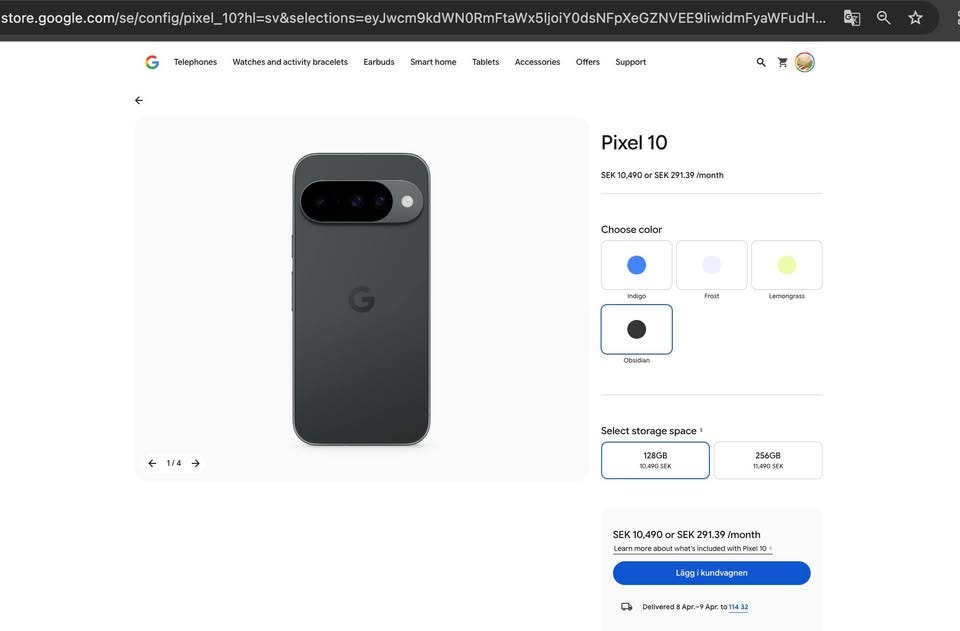The width and height of the screenshot is (960, 631).
Task: Open the Telephones menu
Action: tap(195, 62)
